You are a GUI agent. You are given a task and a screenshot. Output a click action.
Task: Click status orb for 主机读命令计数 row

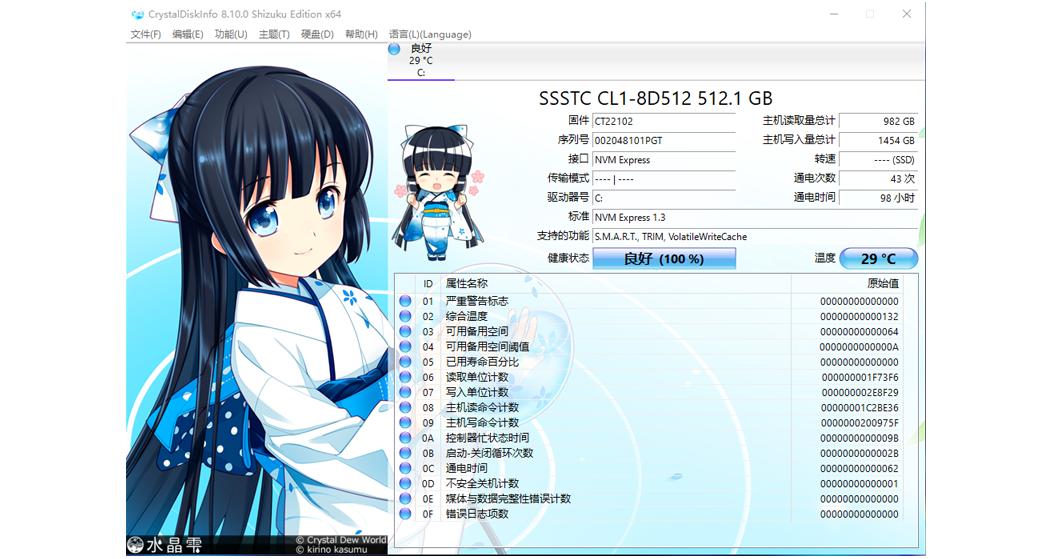tap(405, 408)
